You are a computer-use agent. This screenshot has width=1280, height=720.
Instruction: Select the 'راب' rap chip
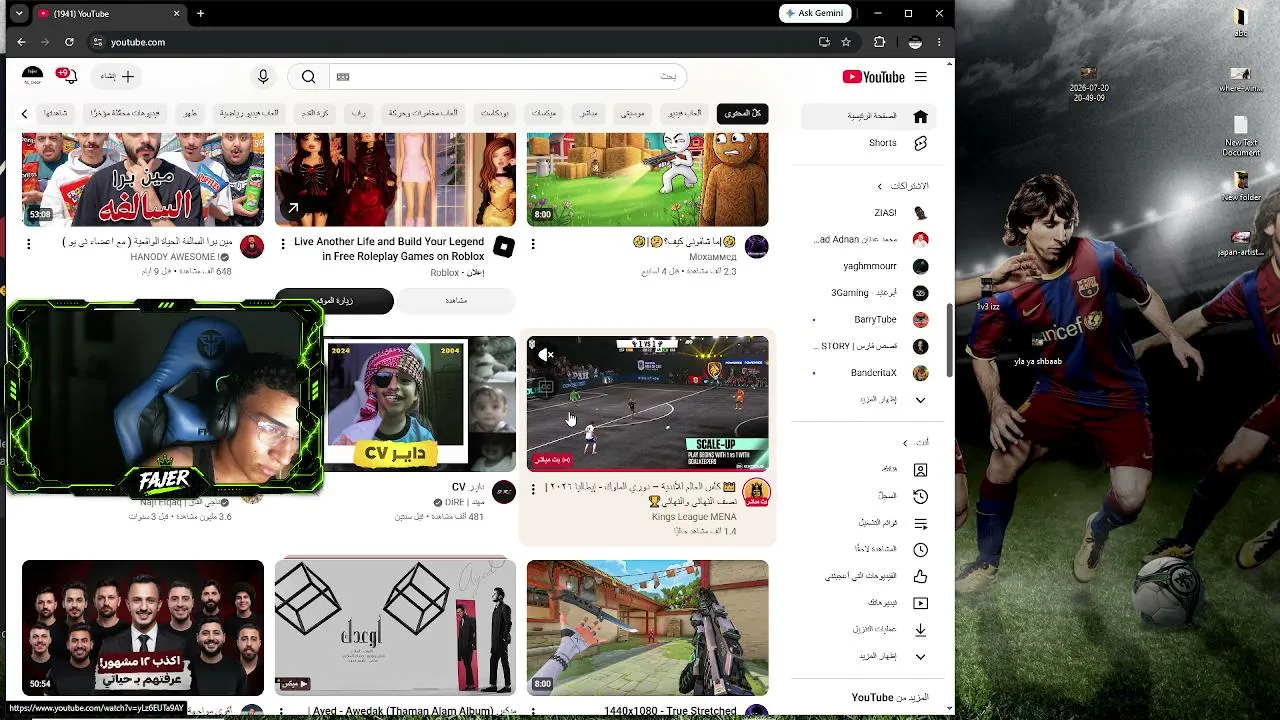359,114
